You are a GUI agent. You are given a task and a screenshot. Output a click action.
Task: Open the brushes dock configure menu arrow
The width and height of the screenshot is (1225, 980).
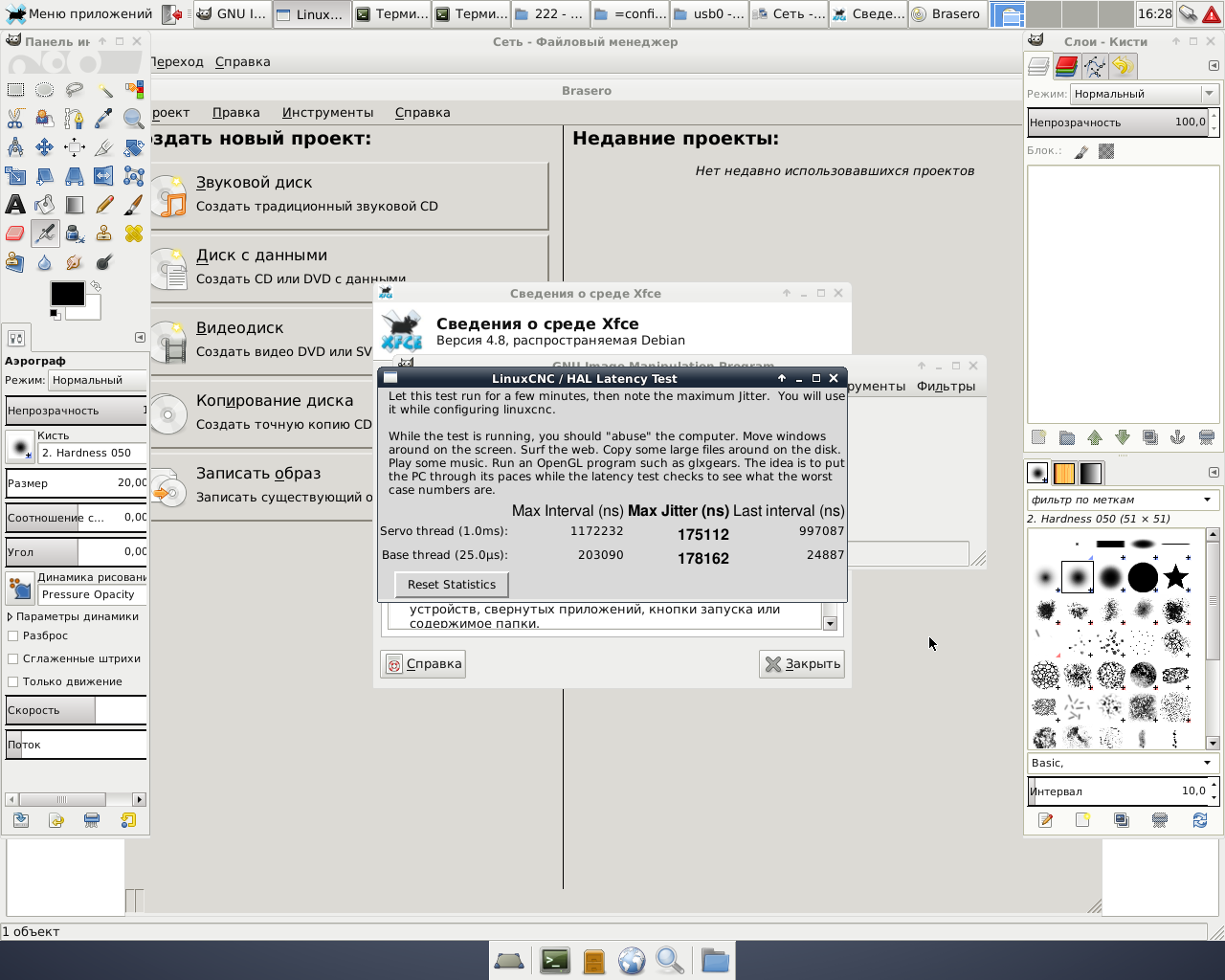click(x=1214, y=473)
